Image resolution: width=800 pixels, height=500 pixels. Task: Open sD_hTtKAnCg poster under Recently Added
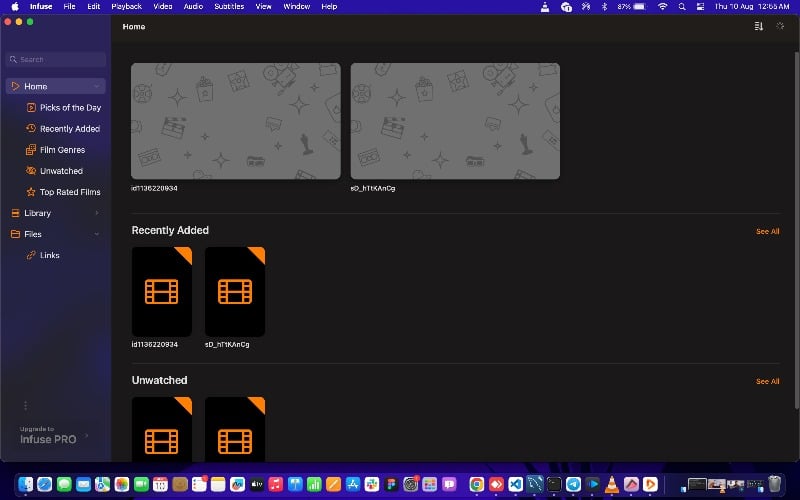click(x=235, y=291)
